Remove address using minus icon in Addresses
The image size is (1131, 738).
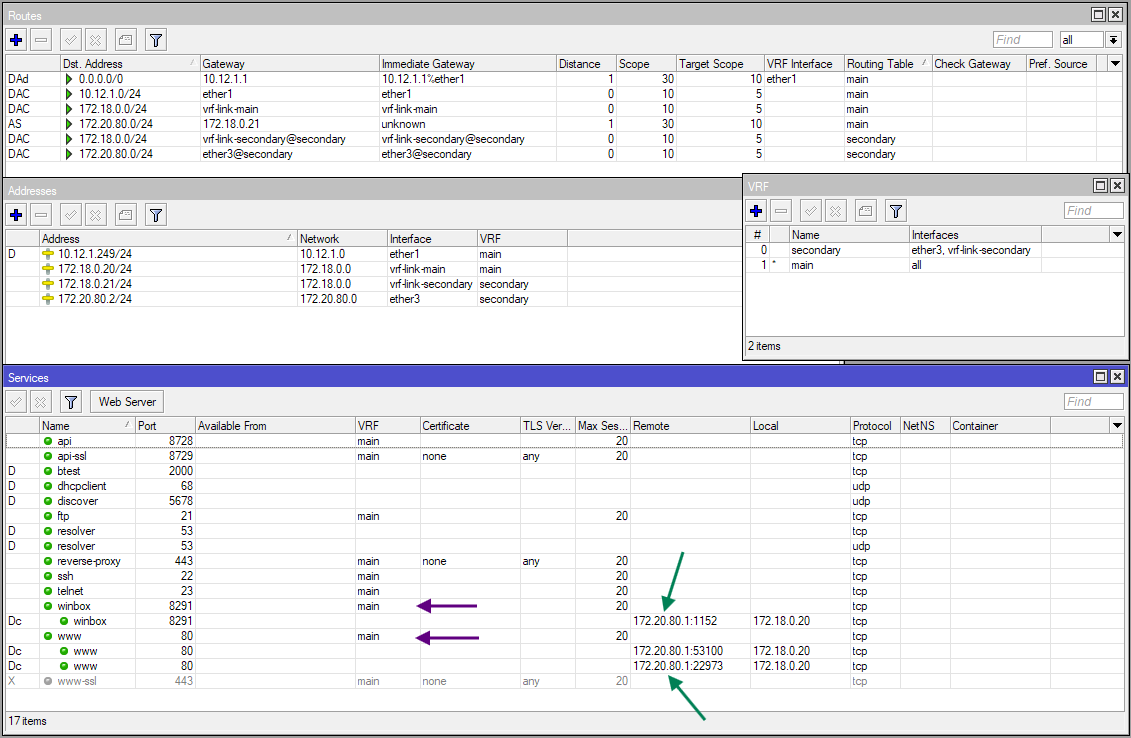click(41, 214)
